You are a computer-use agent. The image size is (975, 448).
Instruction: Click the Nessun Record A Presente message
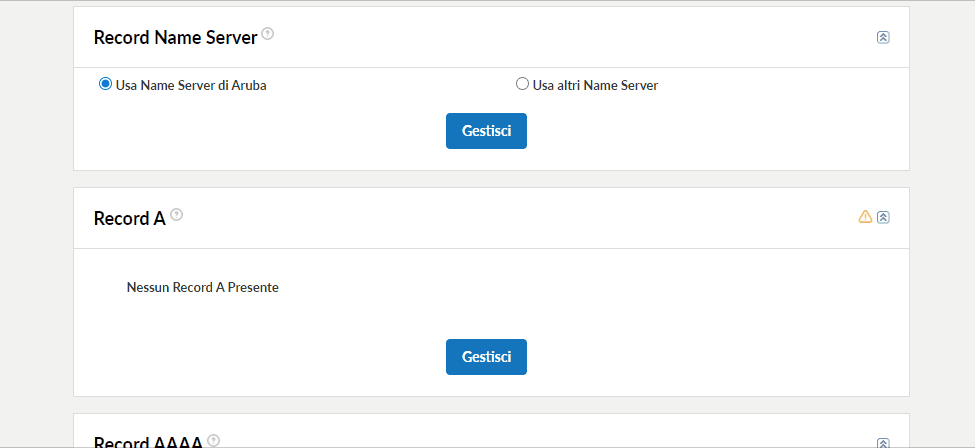pos(203,287)
